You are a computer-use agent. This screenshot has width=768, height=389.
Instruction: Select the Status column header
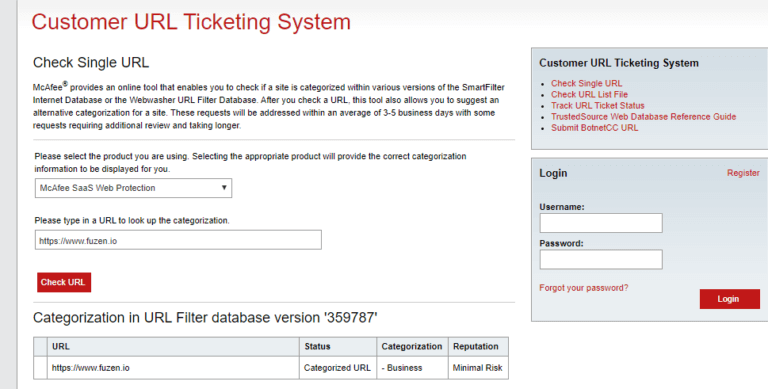[x=338, y=346]
